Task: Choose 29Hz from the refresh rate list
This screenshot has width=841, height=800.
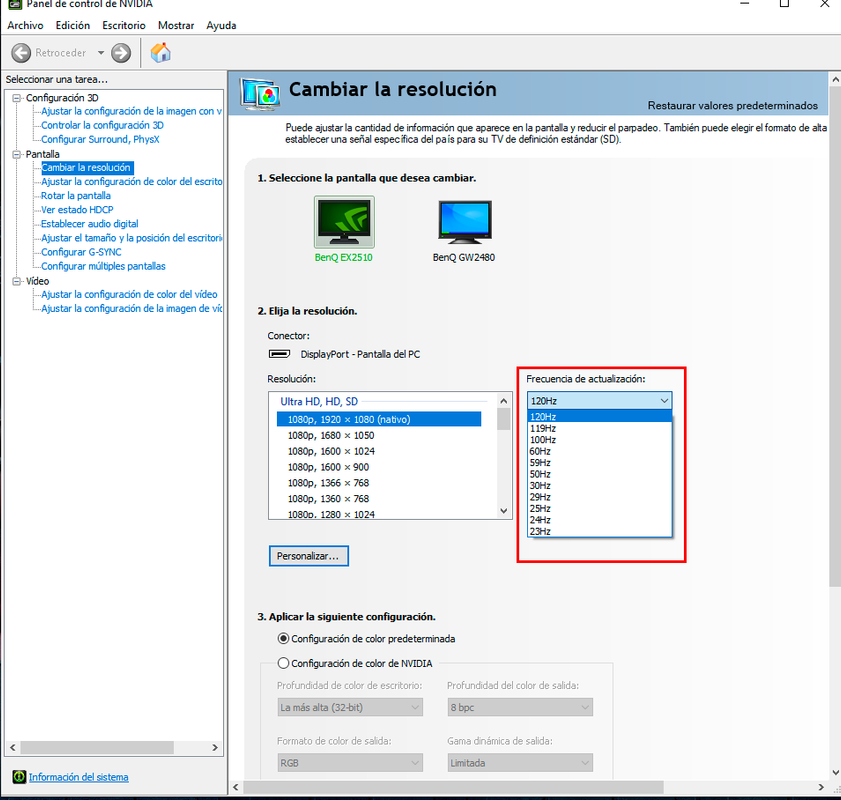Action: click(x=600, y=497)
